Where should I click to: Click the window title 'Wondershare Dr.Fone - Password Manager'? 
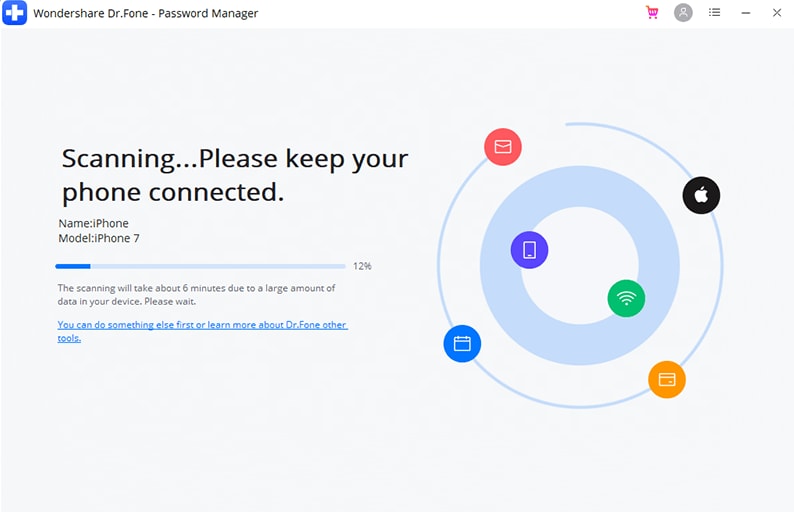(x=146, y=13)
